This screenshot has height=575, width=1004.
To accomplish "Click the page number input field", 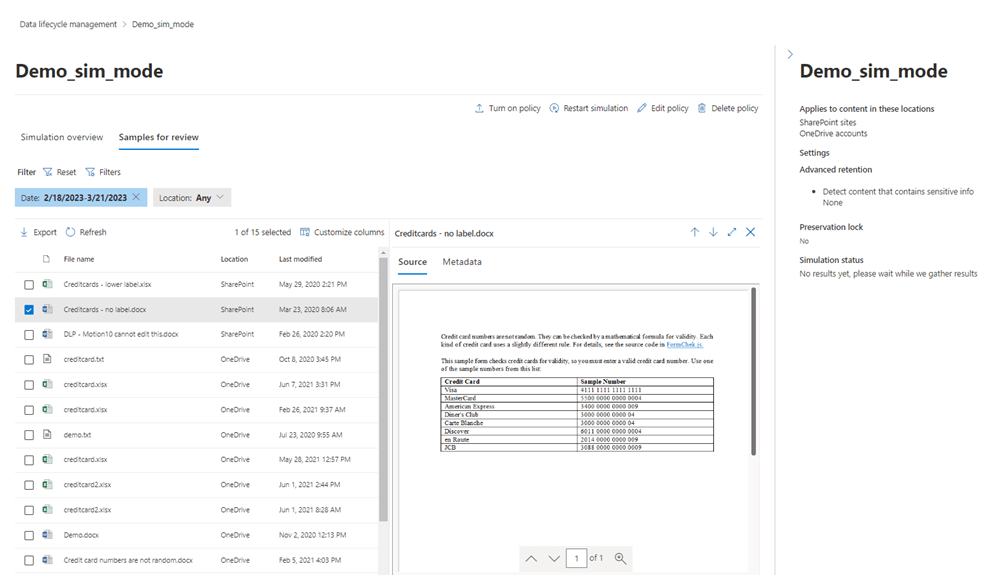I will (x=576, y=558).
